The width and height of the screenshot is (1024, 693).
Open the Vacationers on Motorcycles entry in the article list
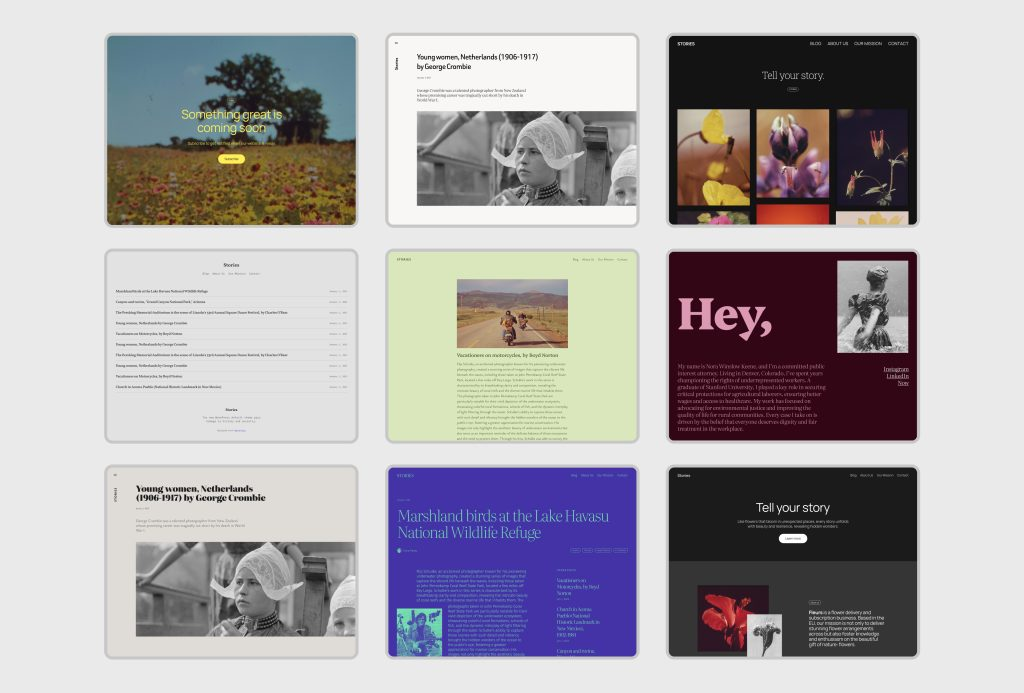pyautogui.click(x=149, y=334)
